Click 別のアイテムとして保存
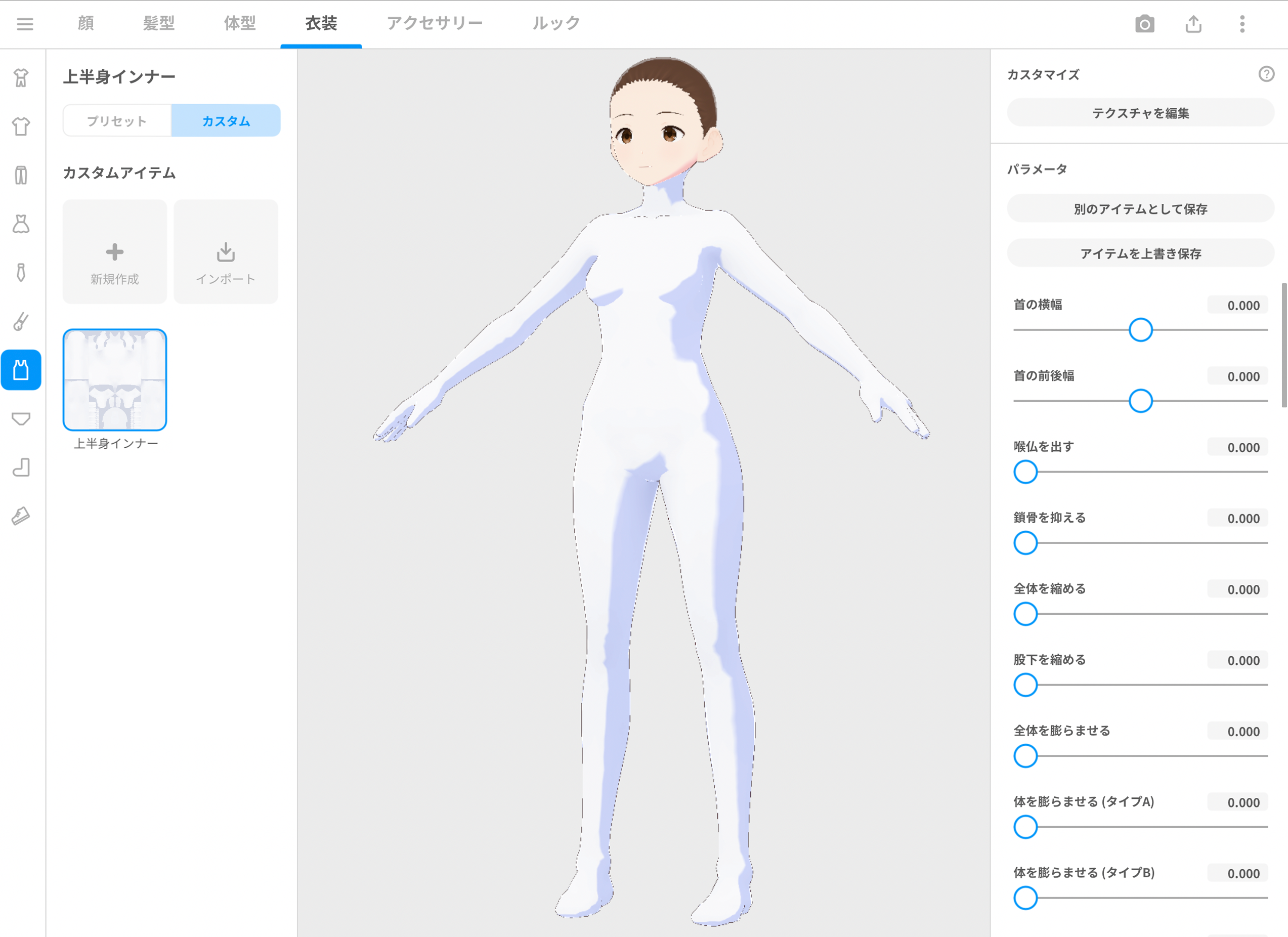This screenshot has width=1288, height=937. tap(1141, 208)
